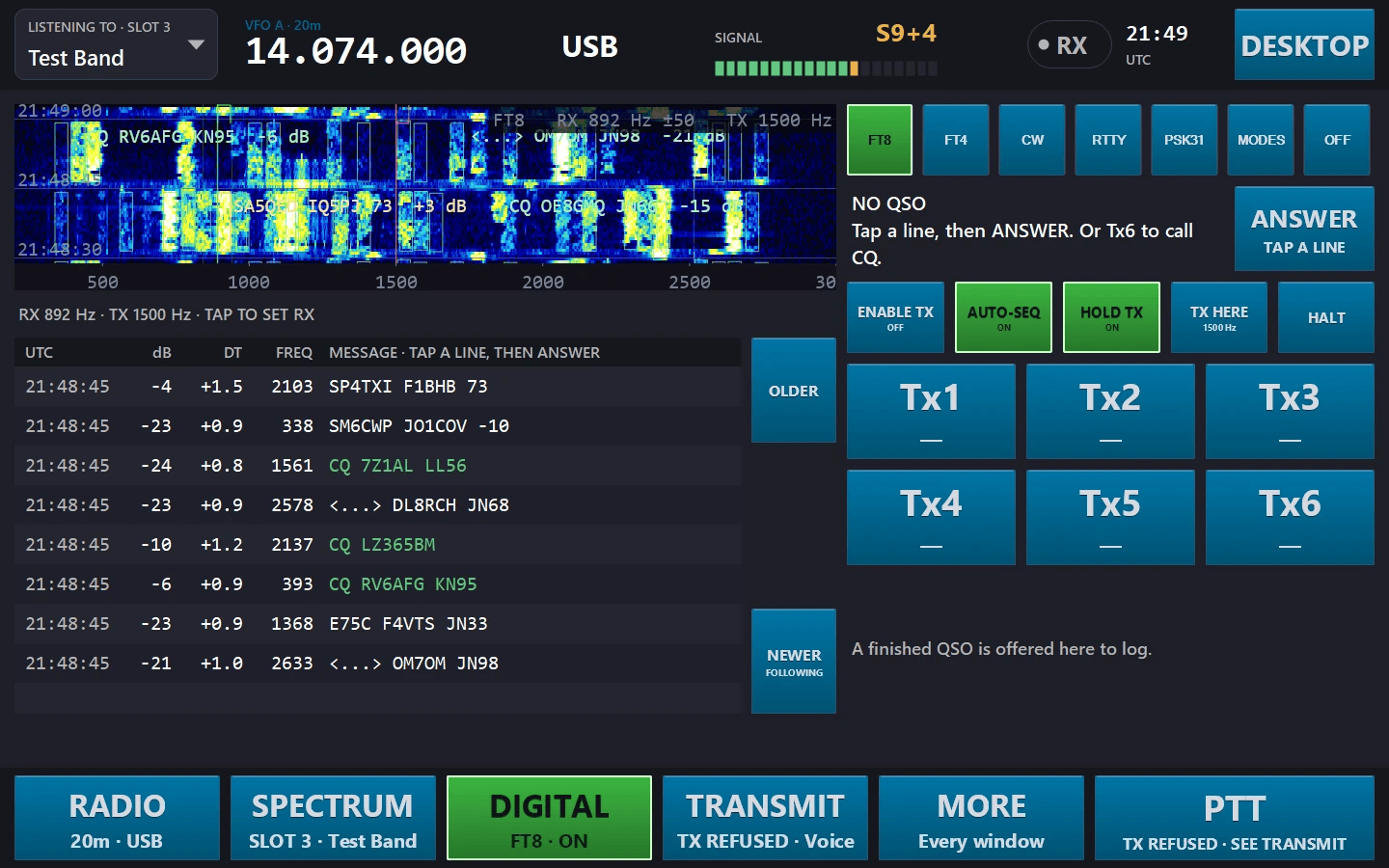
Task: Select the CQ RV6AFG KN95 row
Action: 377,584
